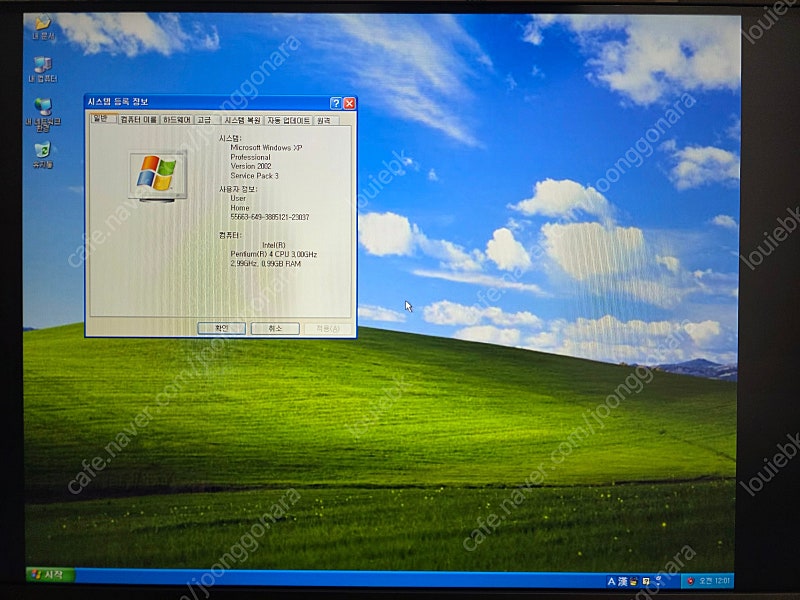
Task: Click the 'Pentium(R) 4 CPU 3.00GHz' text
Action: click(x=273, y=254)
